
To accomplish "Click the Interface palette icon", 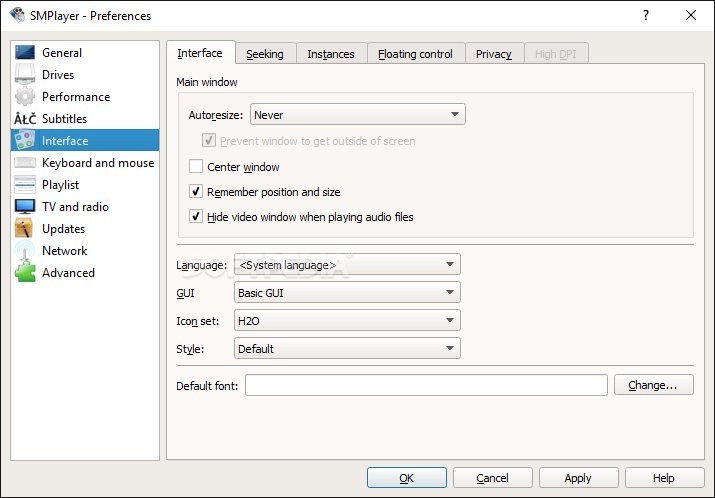I will click(25, 140).
